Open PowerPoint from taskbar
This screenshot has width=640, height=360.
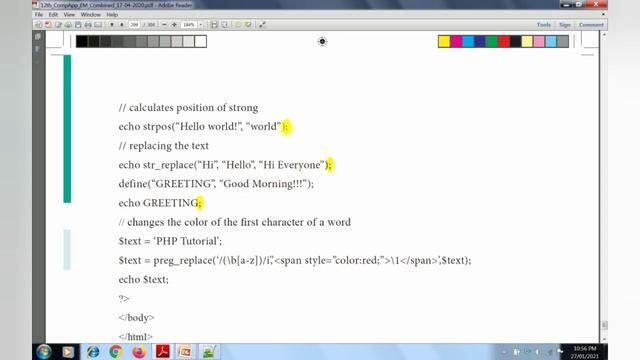(185, 352)
